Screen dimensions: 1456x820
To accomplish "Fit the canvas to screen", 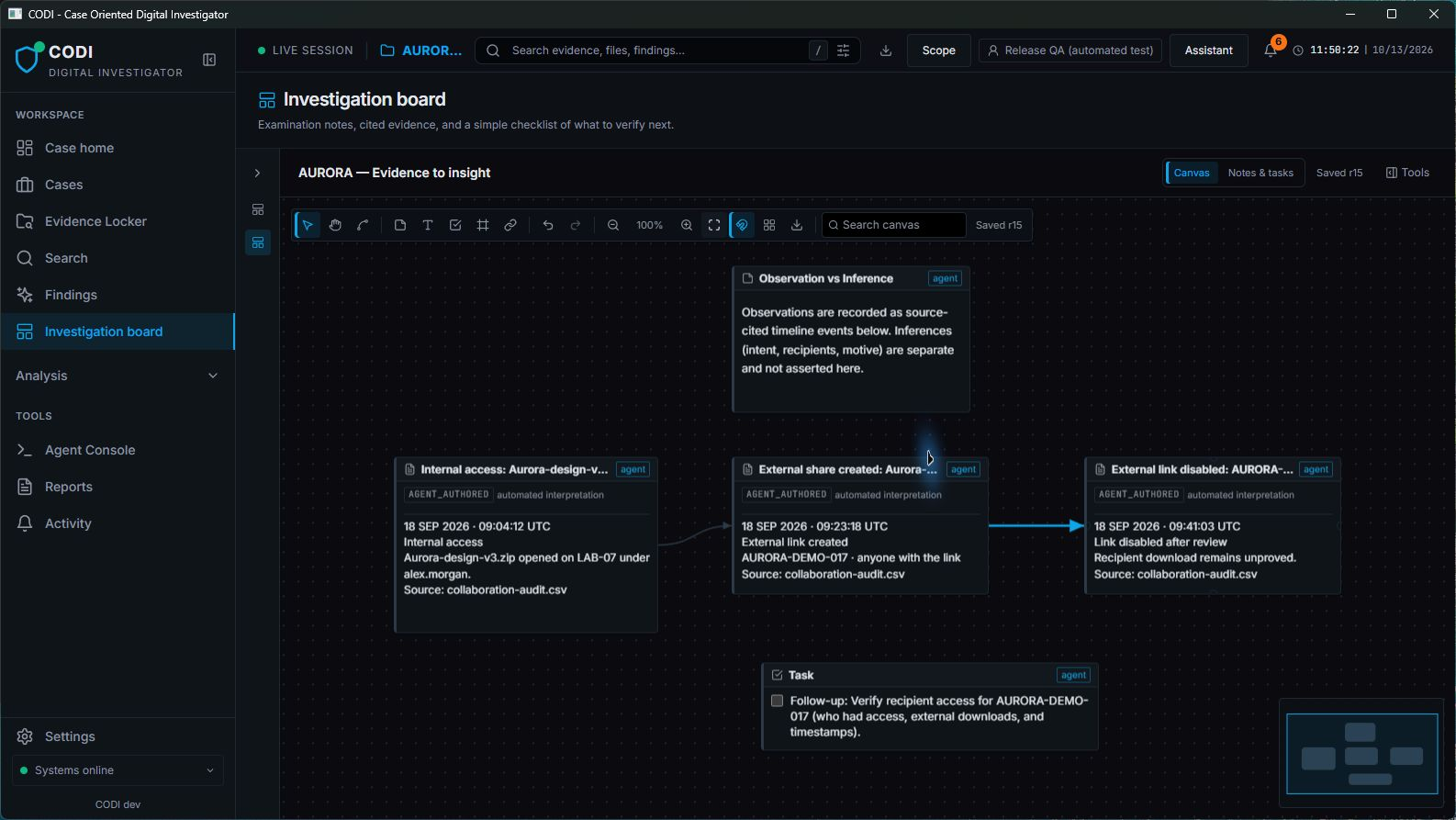I will (714, 225).
